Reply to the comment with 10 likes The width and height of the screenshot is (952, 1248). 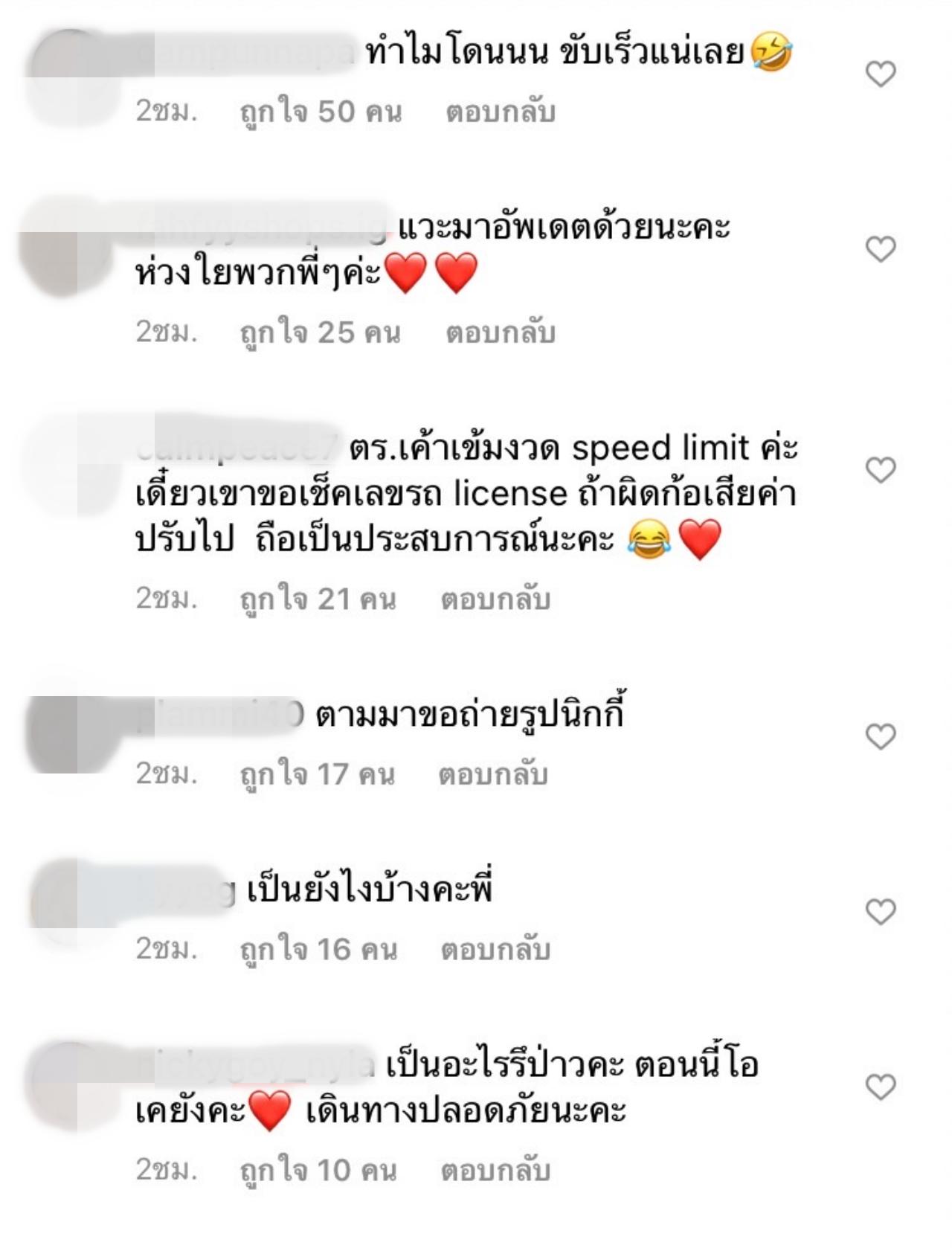495,1171
